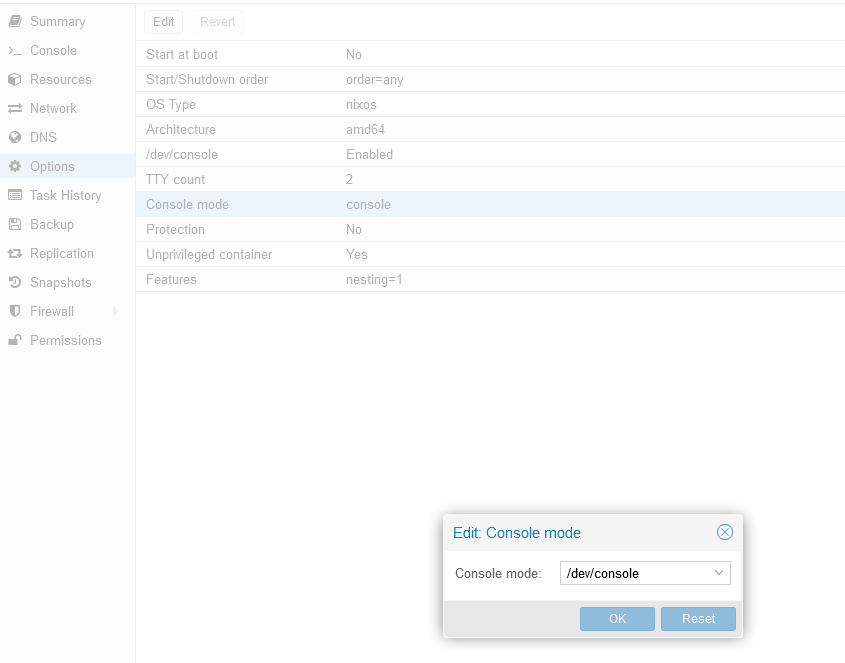The image size is (845, 663).
Task: Click the Edit button
Action: pyautogui.click(x=163, y=21)
